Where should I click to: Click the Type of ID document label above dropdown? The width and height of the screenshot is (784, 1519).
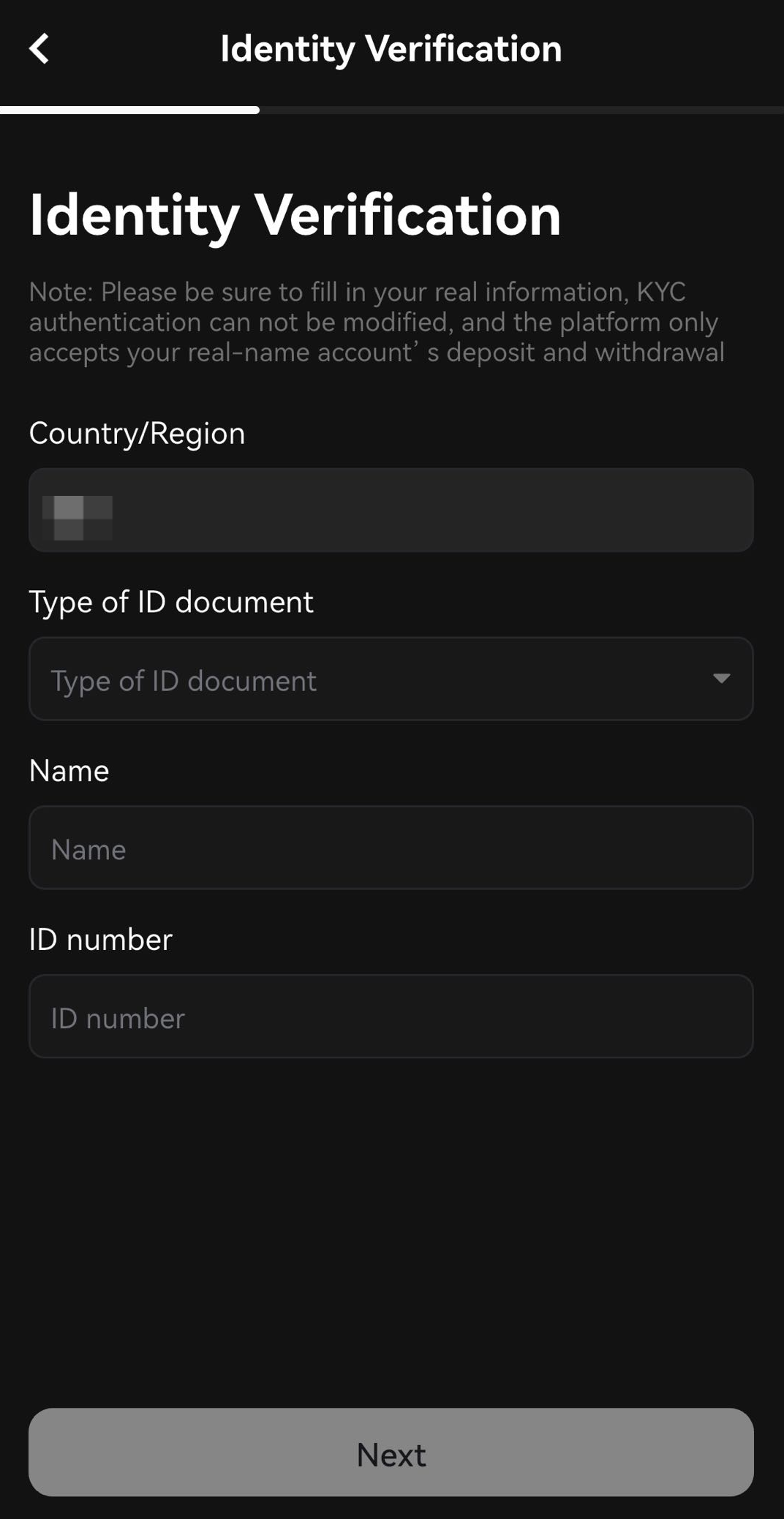pos(171,603)
